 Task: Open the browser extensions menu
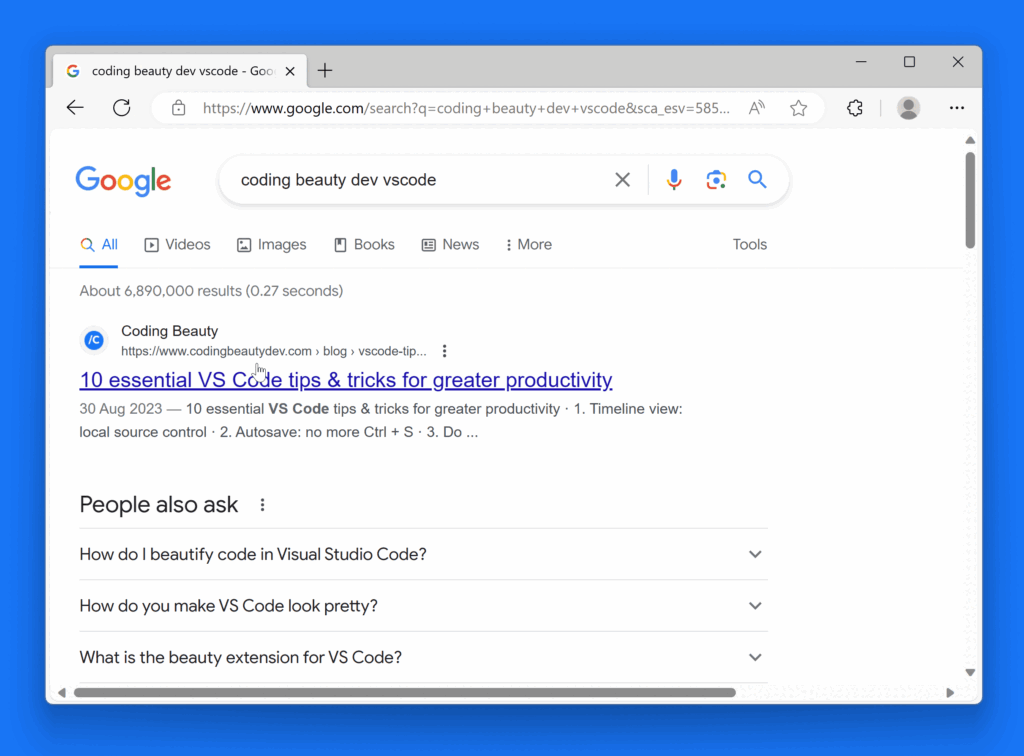click(x=854, y=108)
